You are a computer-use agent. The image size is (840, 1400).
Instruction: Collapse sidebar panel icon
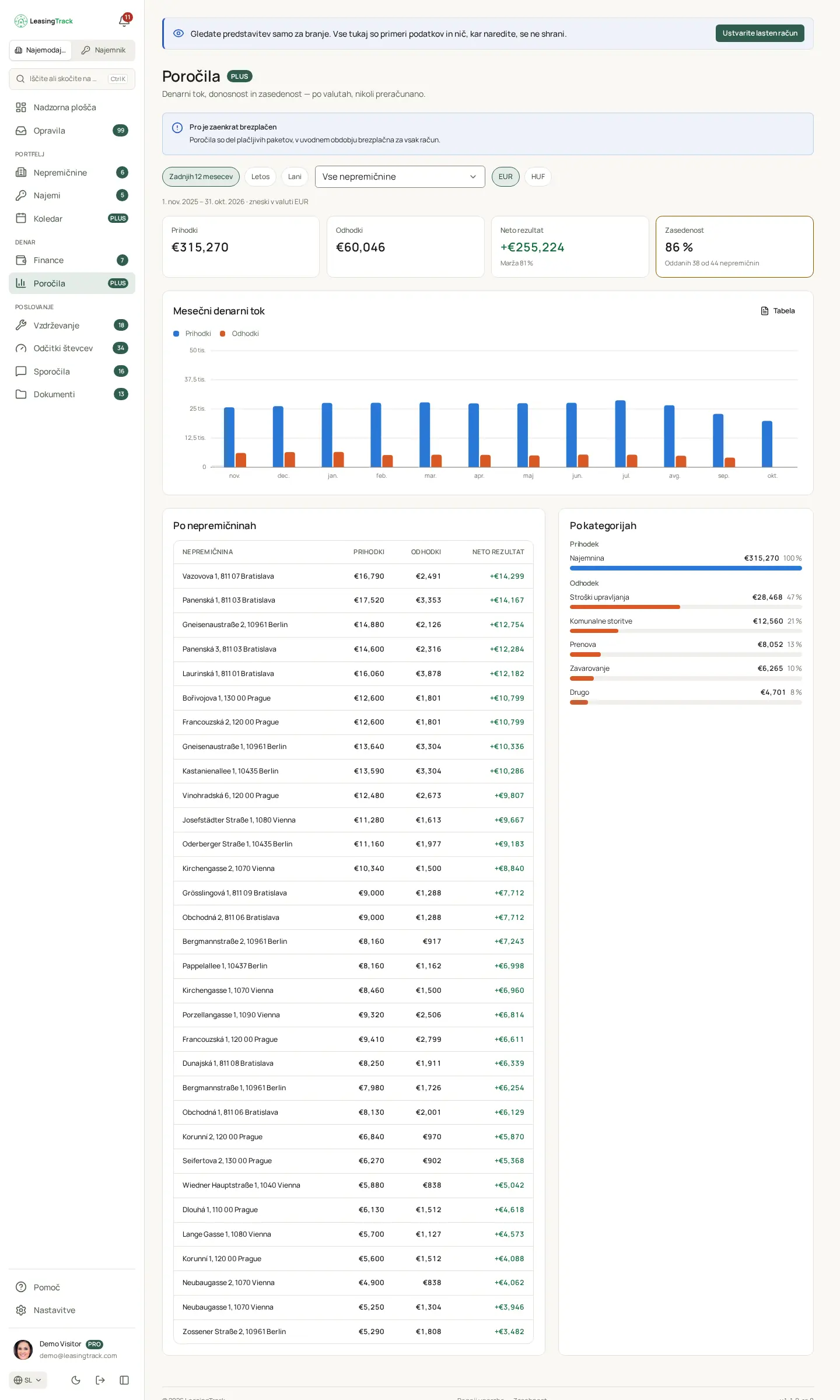[124, 1380]
